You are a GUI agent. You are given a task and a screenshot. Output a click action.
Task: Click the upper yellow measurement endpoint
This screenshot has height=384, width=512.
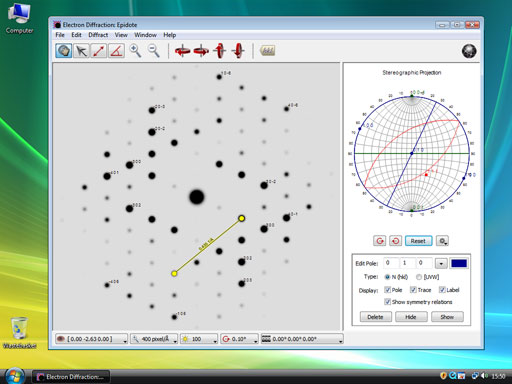click(242, 218)
